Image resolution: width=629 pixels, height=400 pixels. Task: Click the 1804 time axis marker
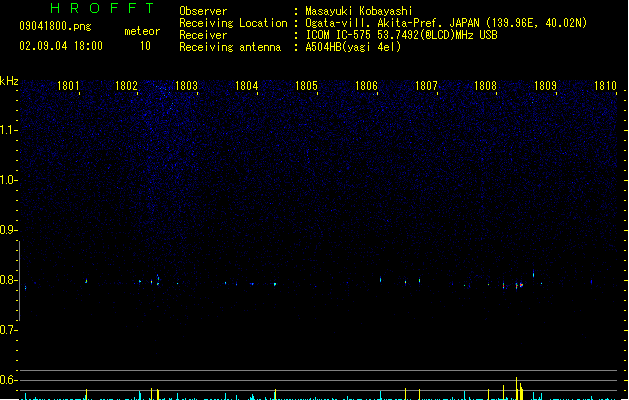[246, 86]
